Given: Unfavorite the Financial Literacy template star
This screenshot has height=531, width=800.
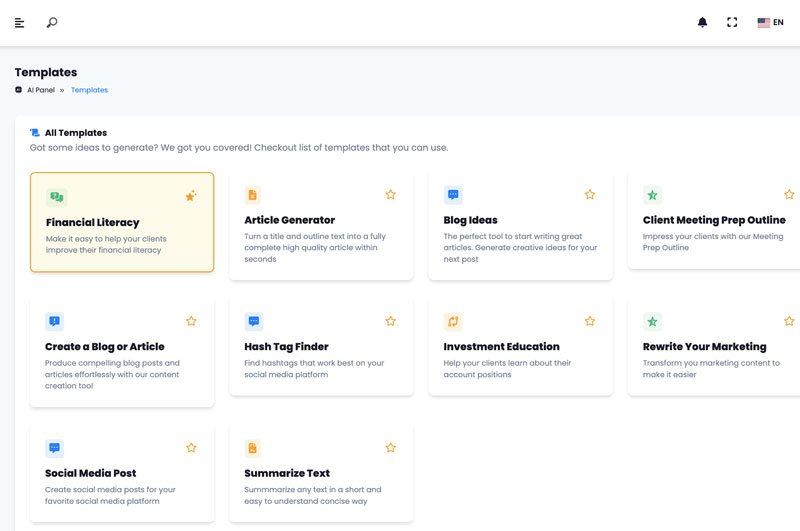Looking at the screenshot, I should click(191, 197).
